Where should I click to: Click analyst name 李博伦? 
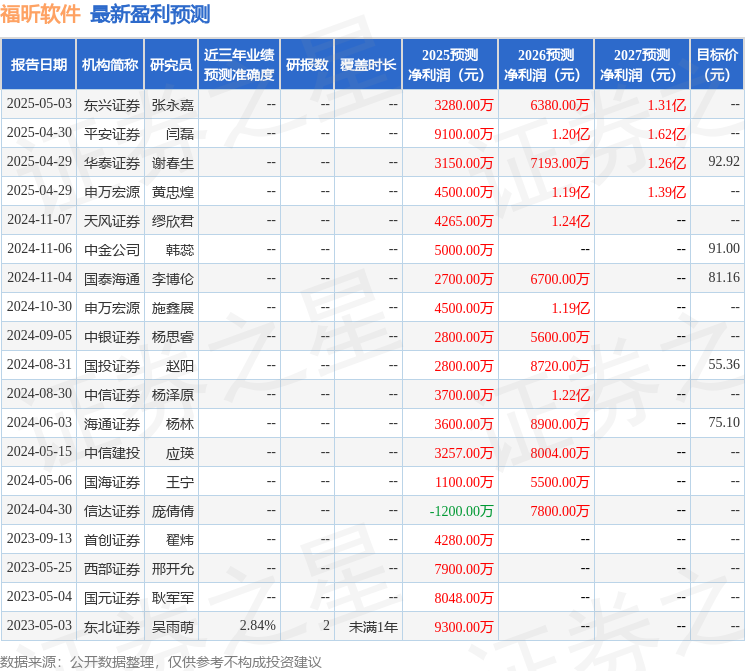click(x=173, y=279)
